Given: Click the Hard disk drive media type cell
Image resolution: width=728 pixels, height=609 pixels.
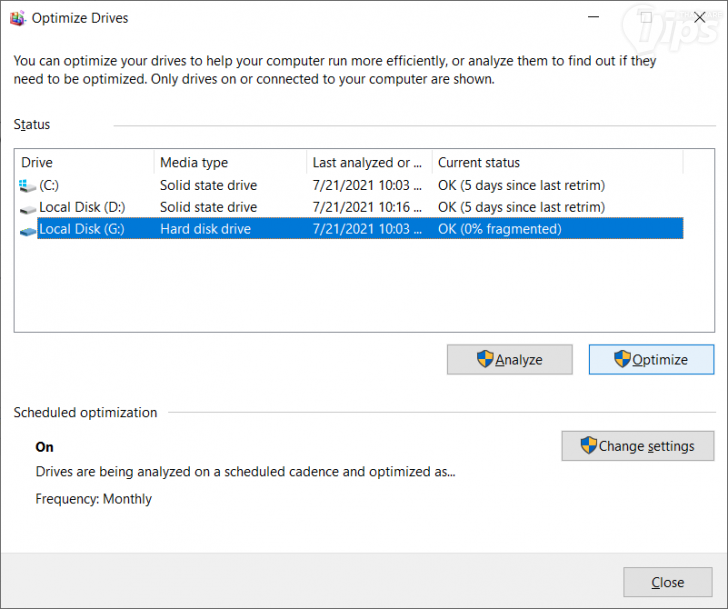Looking at the screenshot, I should click(x=205, y=229).
